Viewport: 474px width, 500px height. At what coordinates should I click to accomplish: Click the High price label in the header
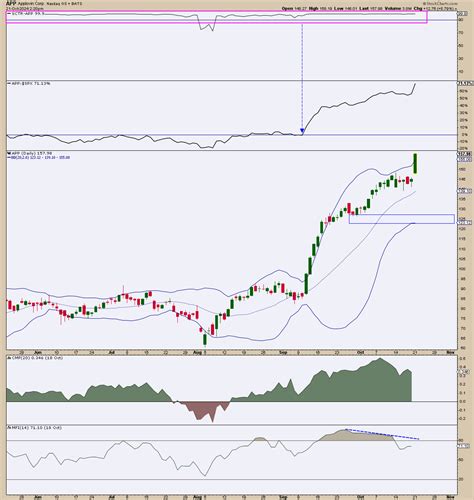click(x=314, y=8)
